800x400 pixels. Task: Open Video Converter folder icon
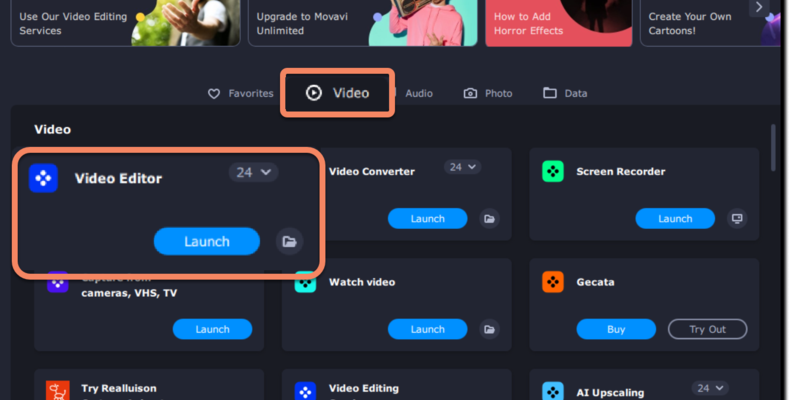(x=489, y=218)
